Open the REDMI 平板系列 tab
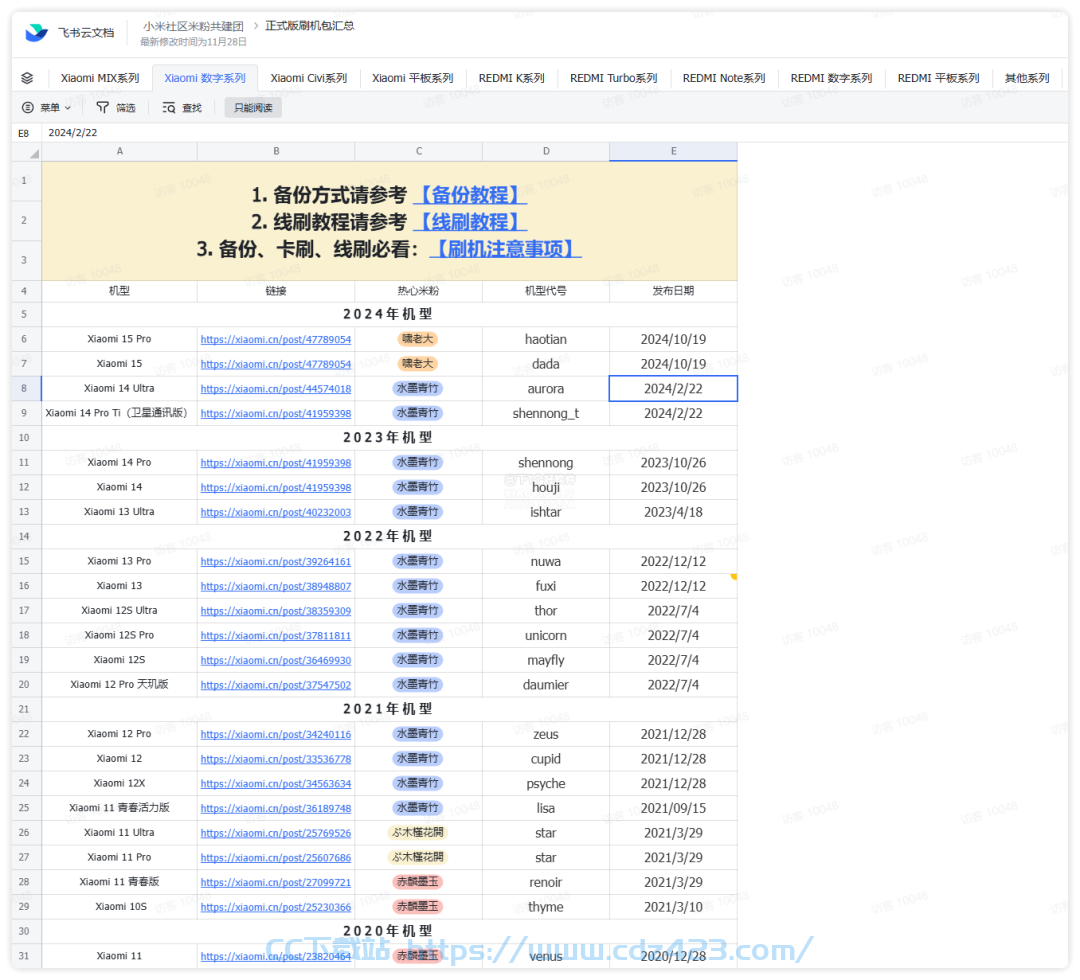The width and height of the screenshot is (1080, 980). tap(938, 78)
